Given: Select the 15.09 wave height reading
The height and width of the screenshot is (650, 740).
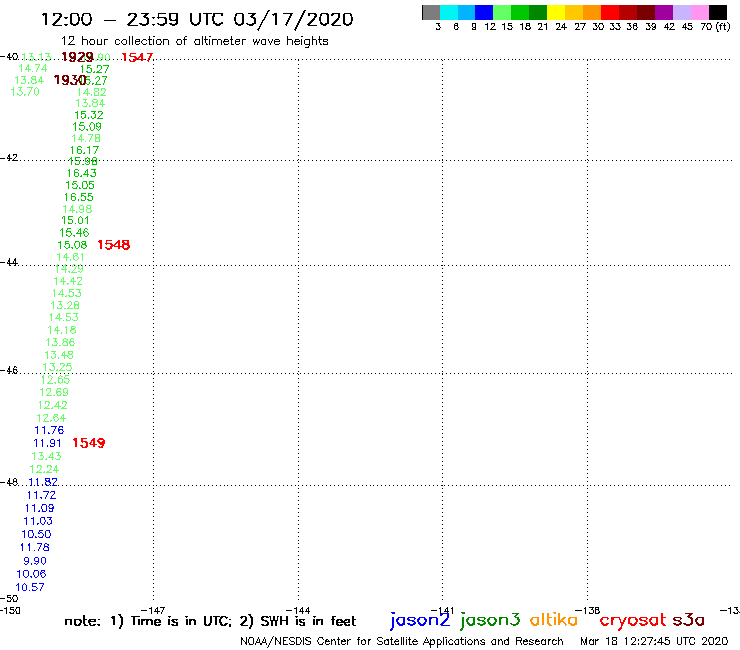Looking at the screenshot, I should click(87, 127).
